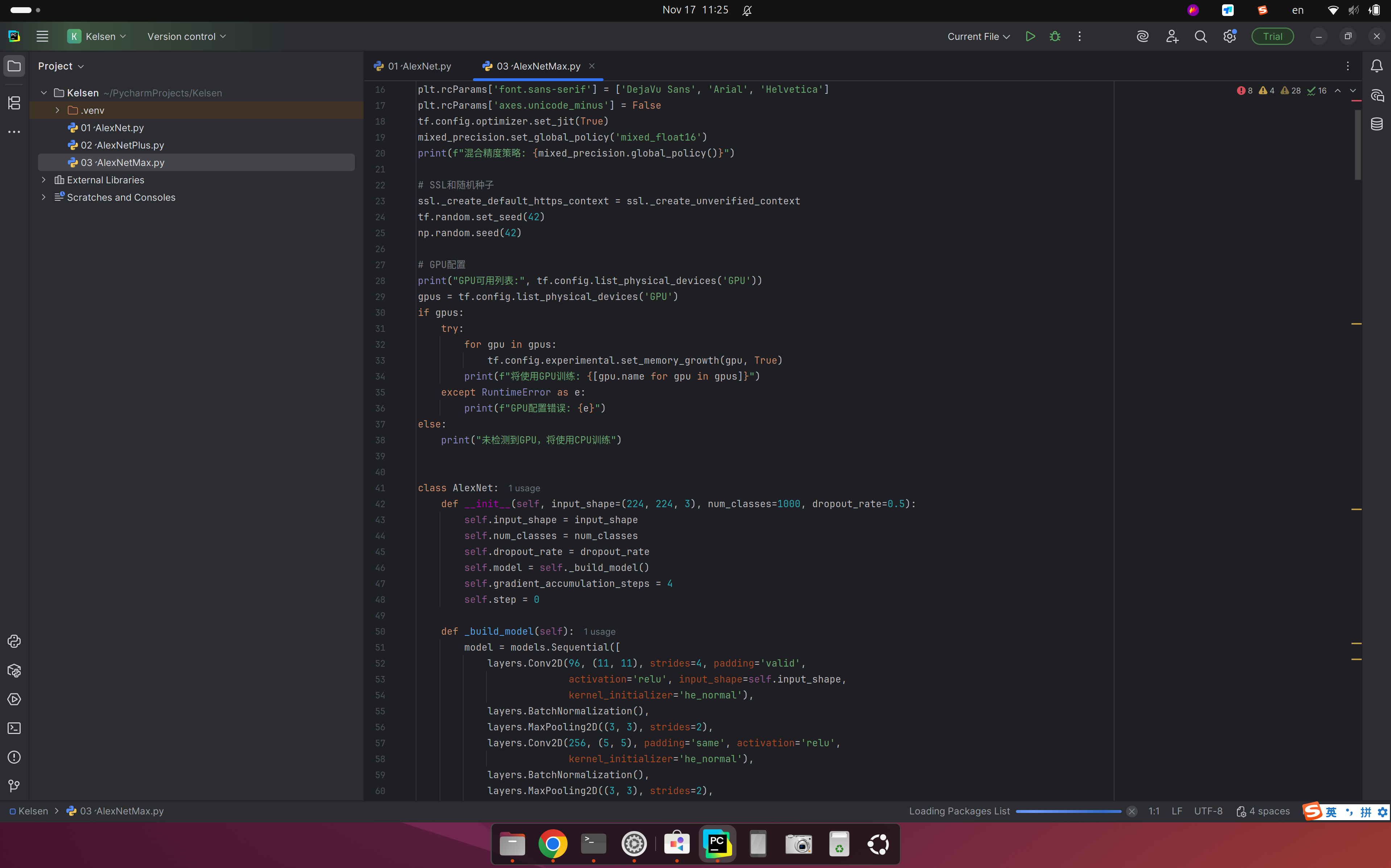This screenshot has height=868, width=1391.
Task: Open 02·AlexNetPlus.py in project tree
Action: [x=122, y=145]
